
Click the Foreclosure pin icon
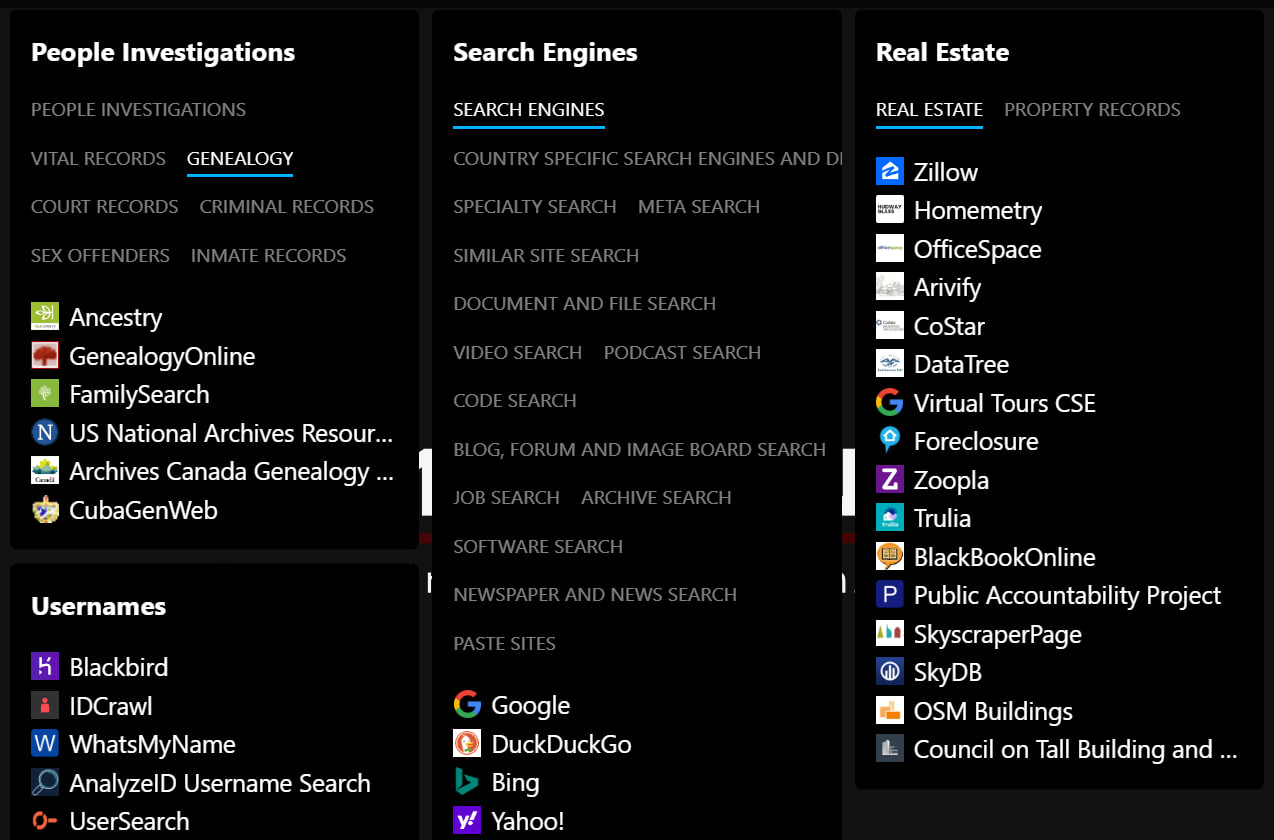(890, 441)
